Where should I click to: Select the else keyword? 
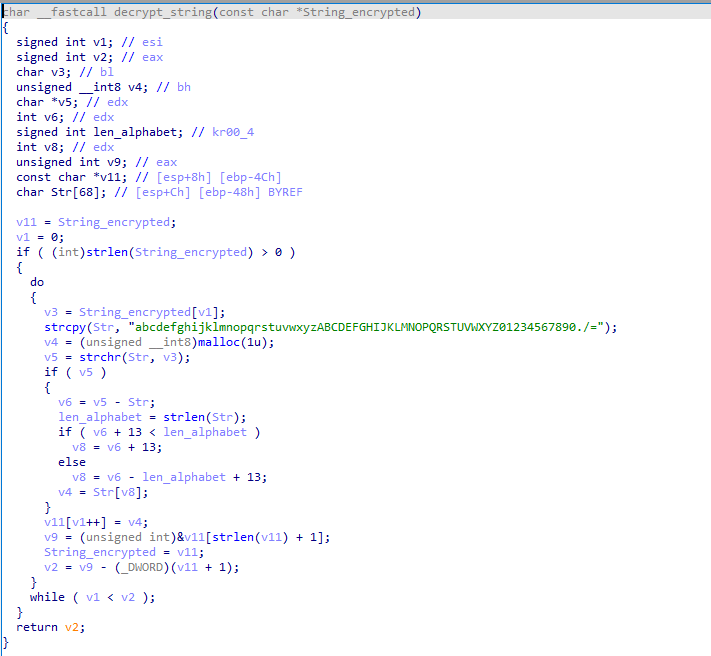click(x=71, y=461)
